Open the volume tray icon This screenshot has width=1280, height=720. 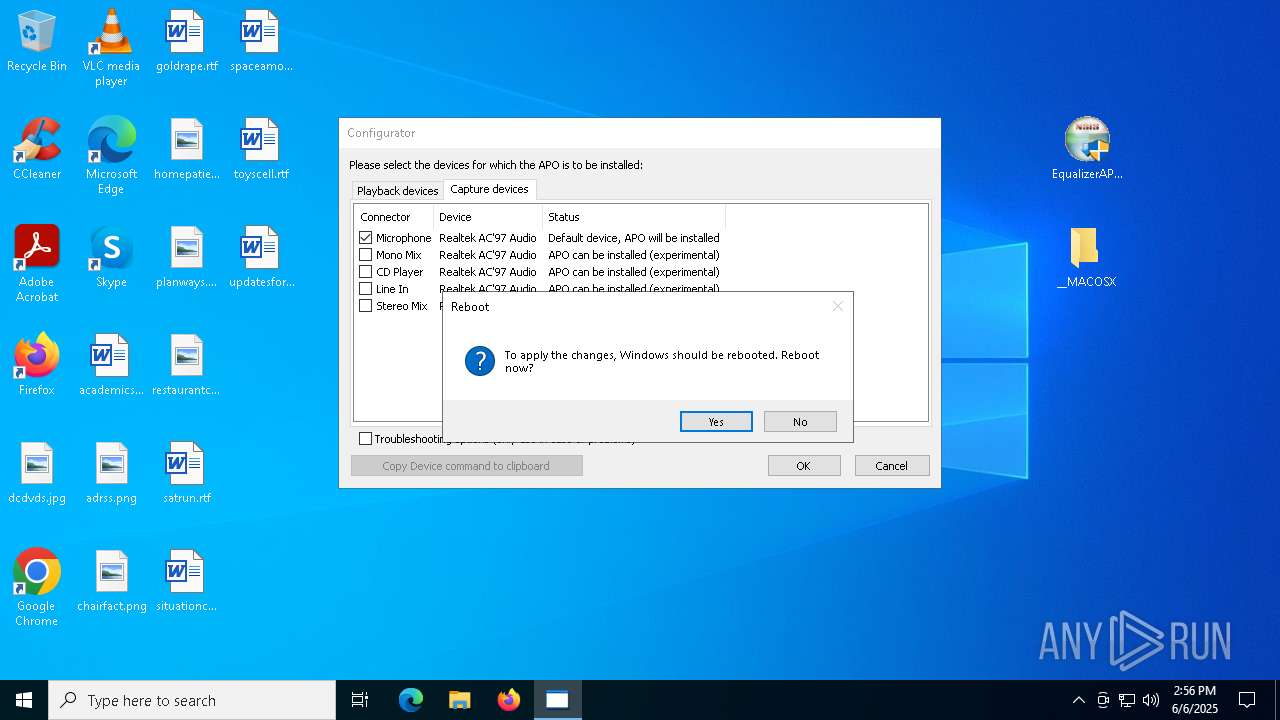click(1151, 700)
